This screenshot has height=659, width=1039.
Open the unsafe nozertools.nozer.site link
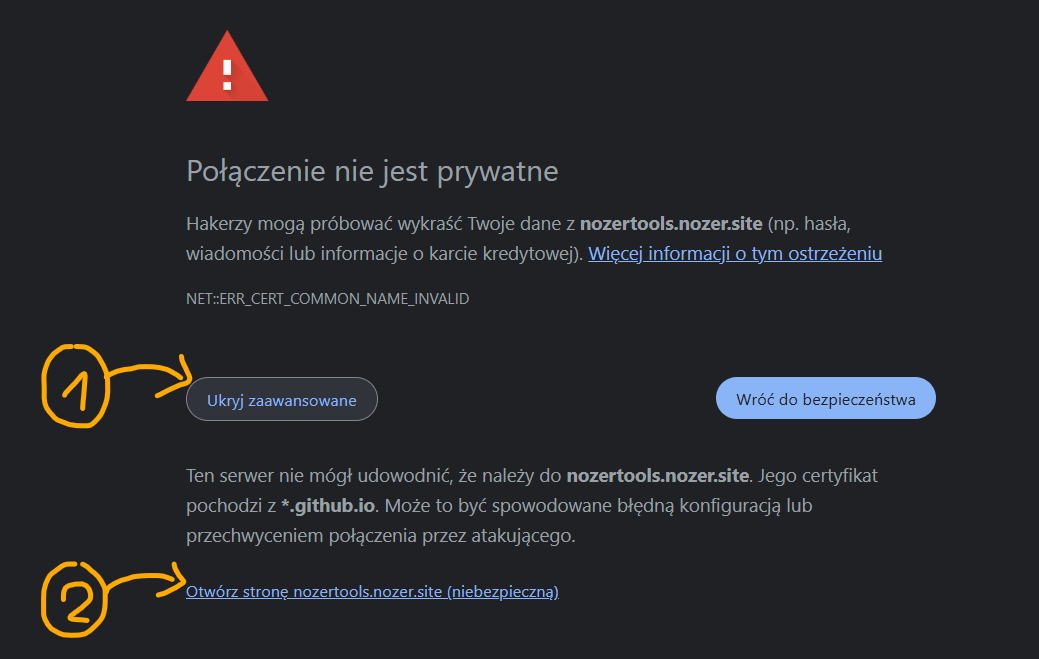pos(372,591)
